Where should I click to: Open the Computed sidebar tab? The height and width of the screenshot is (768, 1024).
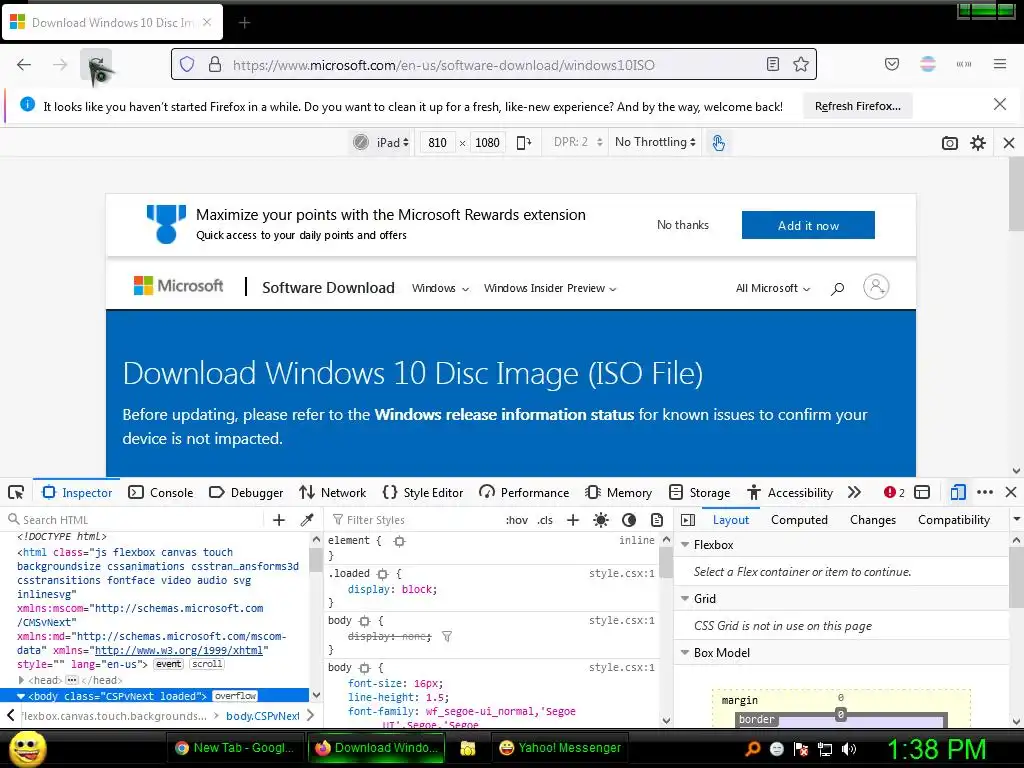799,520
